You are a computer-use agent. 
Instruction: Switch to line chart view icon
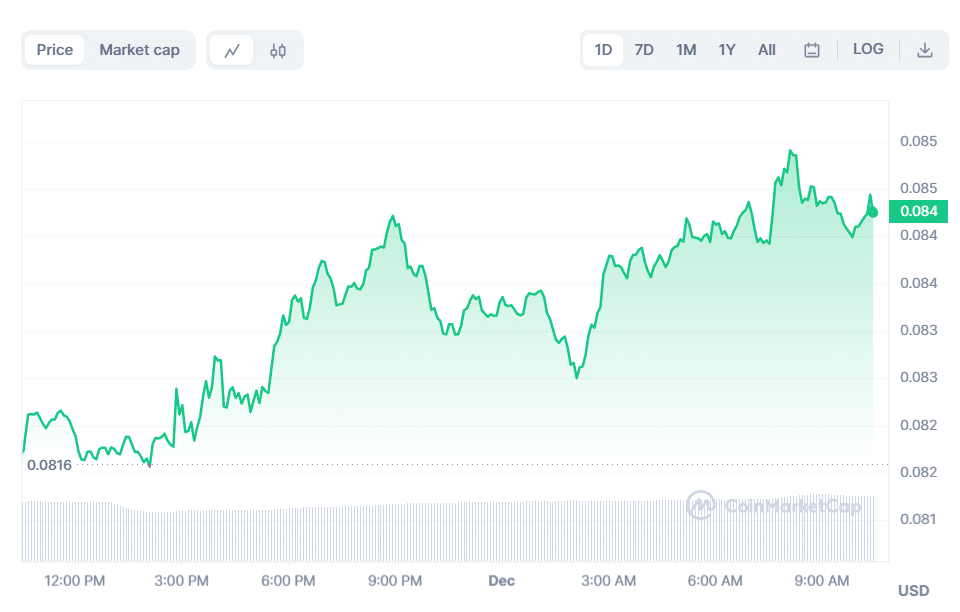coord(232,50)
